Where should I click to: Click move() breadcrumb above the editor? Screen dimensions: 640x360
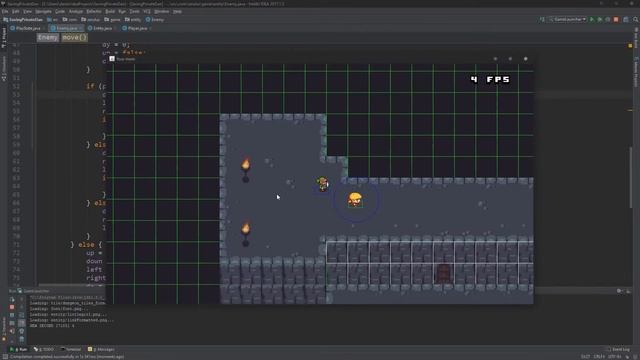tap(75, 37)
